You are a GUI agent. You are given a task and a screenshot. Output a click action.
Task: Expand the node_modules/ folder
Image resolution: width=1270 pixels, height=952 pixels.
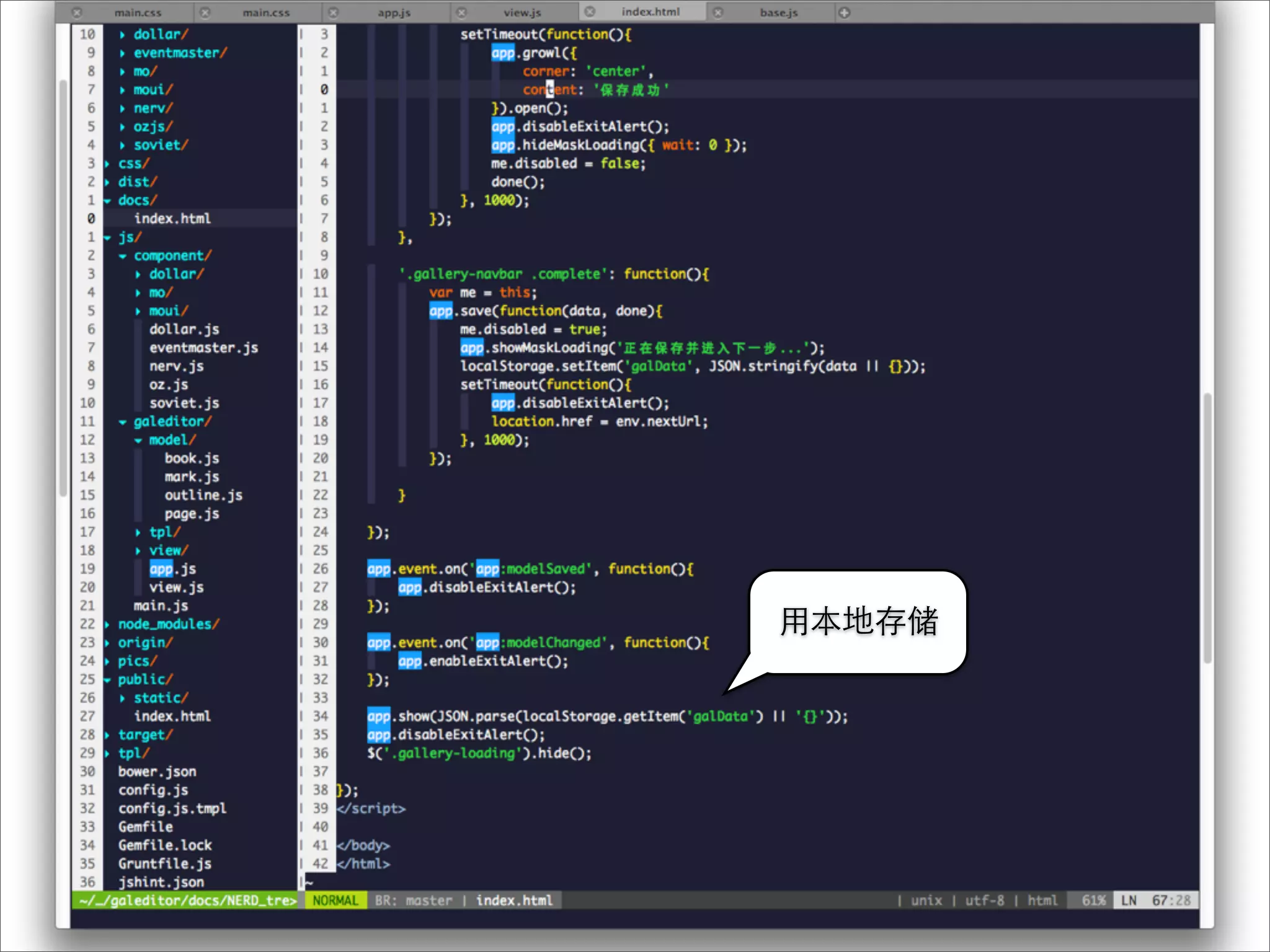[x=107, y=625]
